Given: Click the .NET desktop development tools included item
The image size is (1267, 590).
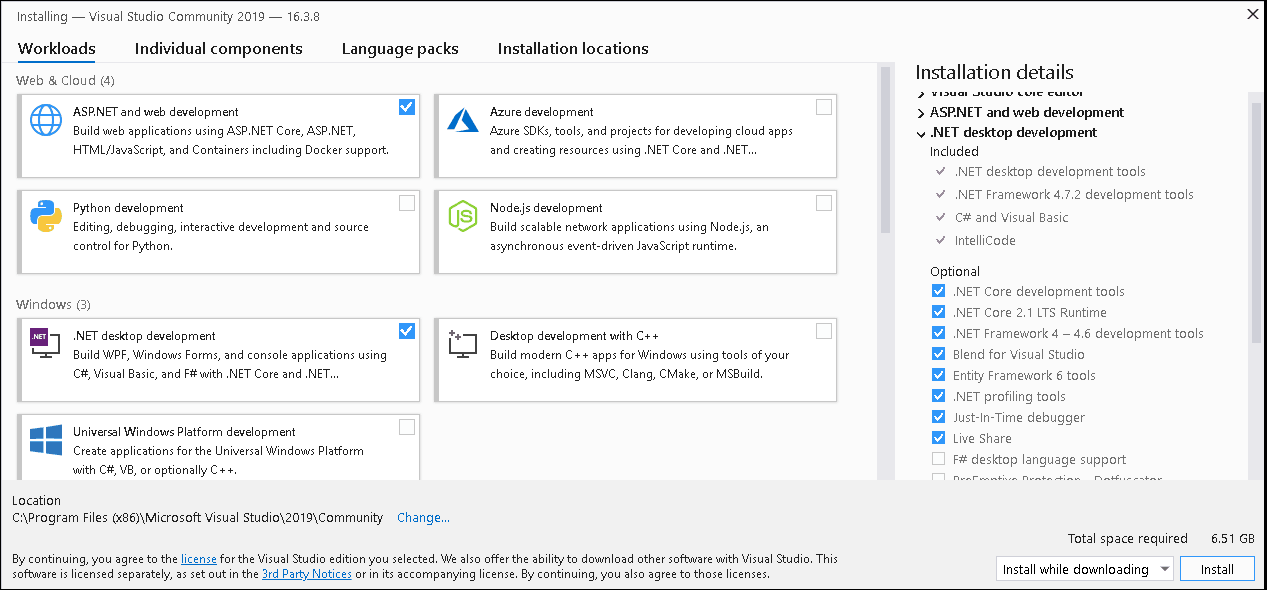Looking at the screenshot, I should (1050, 171).
